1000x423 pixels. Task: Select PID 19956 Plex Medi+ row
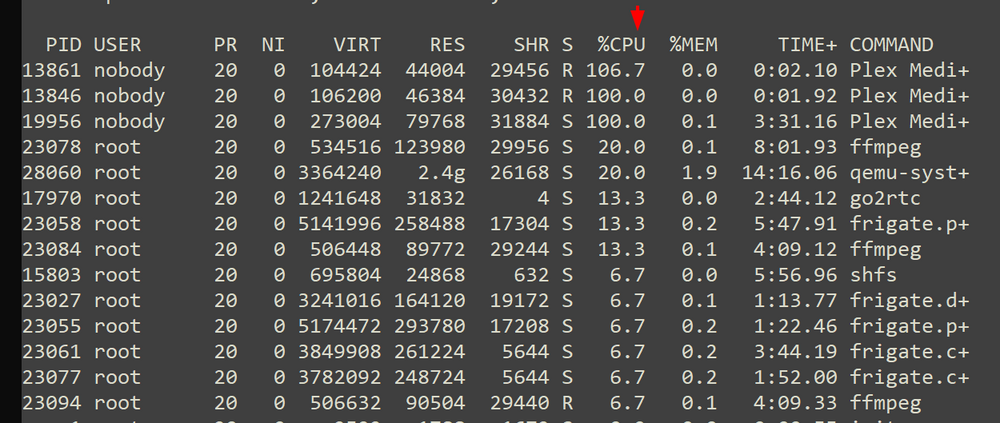click(x=496, y=121)
